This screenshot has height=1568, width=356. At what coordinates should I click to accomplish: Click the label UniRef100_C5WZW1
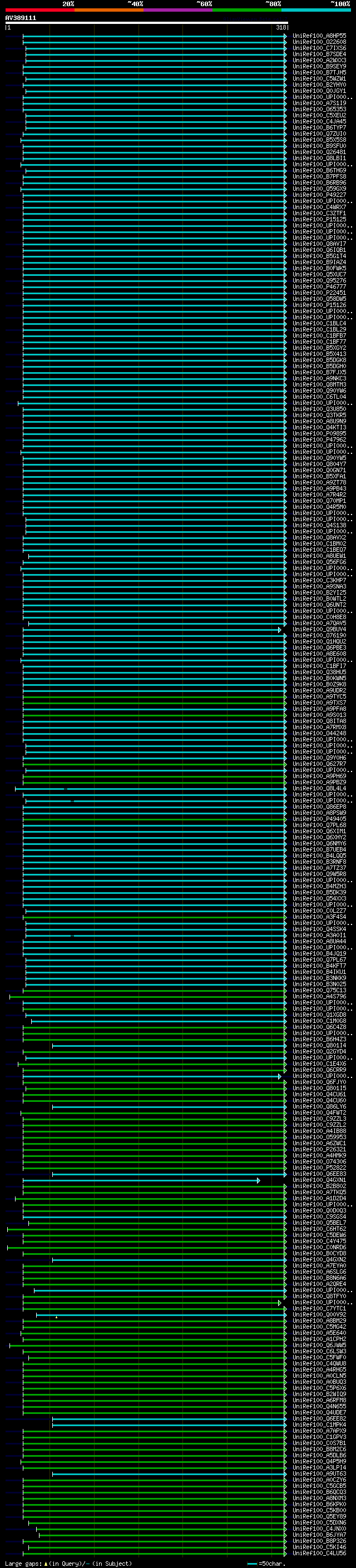coord(319,78)
